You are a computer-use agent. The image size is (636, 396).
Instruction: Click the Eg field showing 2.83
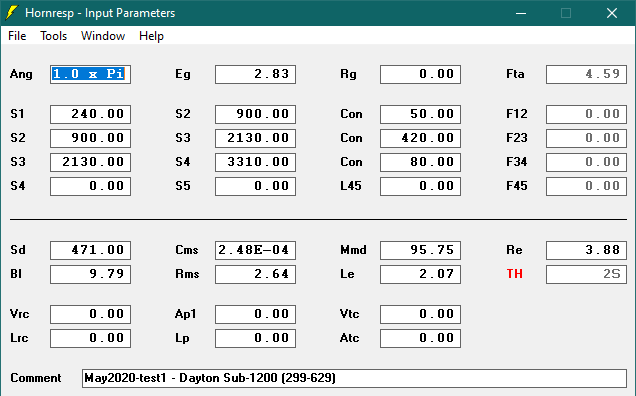[x=256, y=74]
